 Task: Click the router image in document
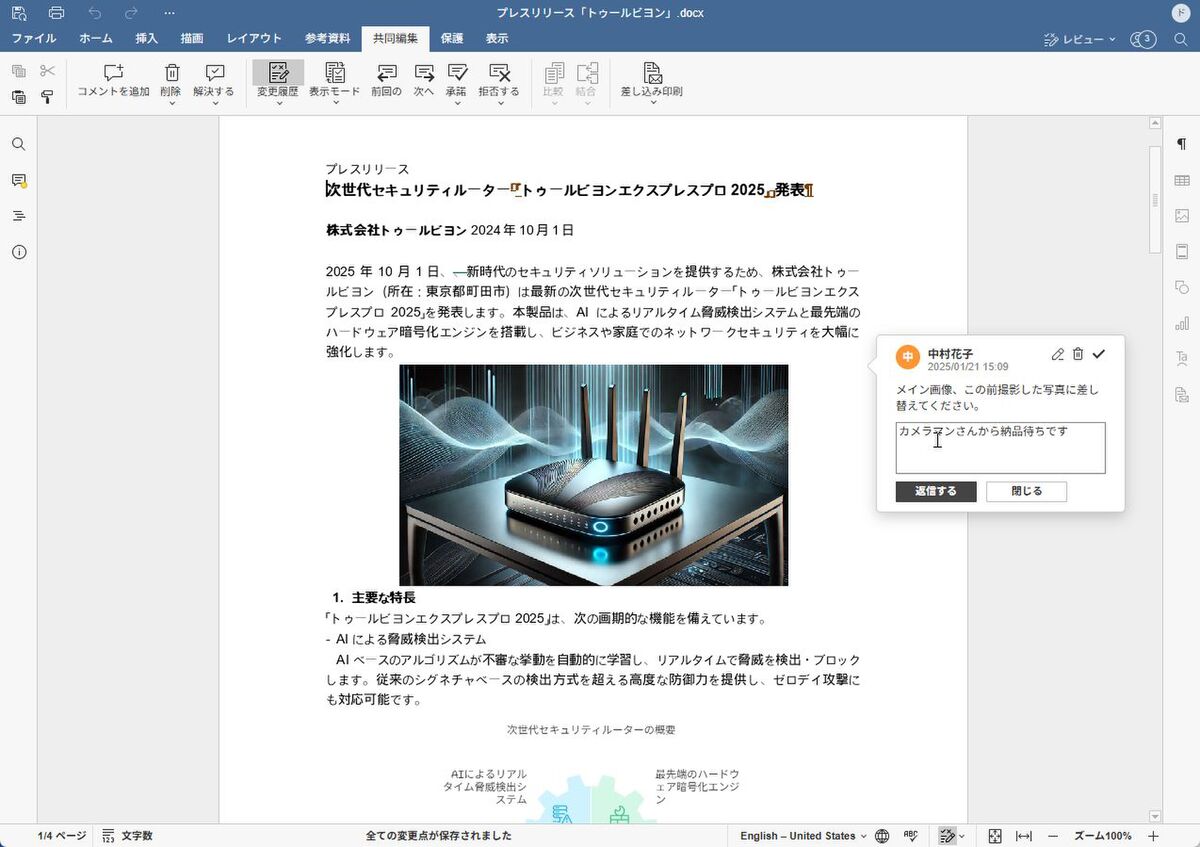594,475
